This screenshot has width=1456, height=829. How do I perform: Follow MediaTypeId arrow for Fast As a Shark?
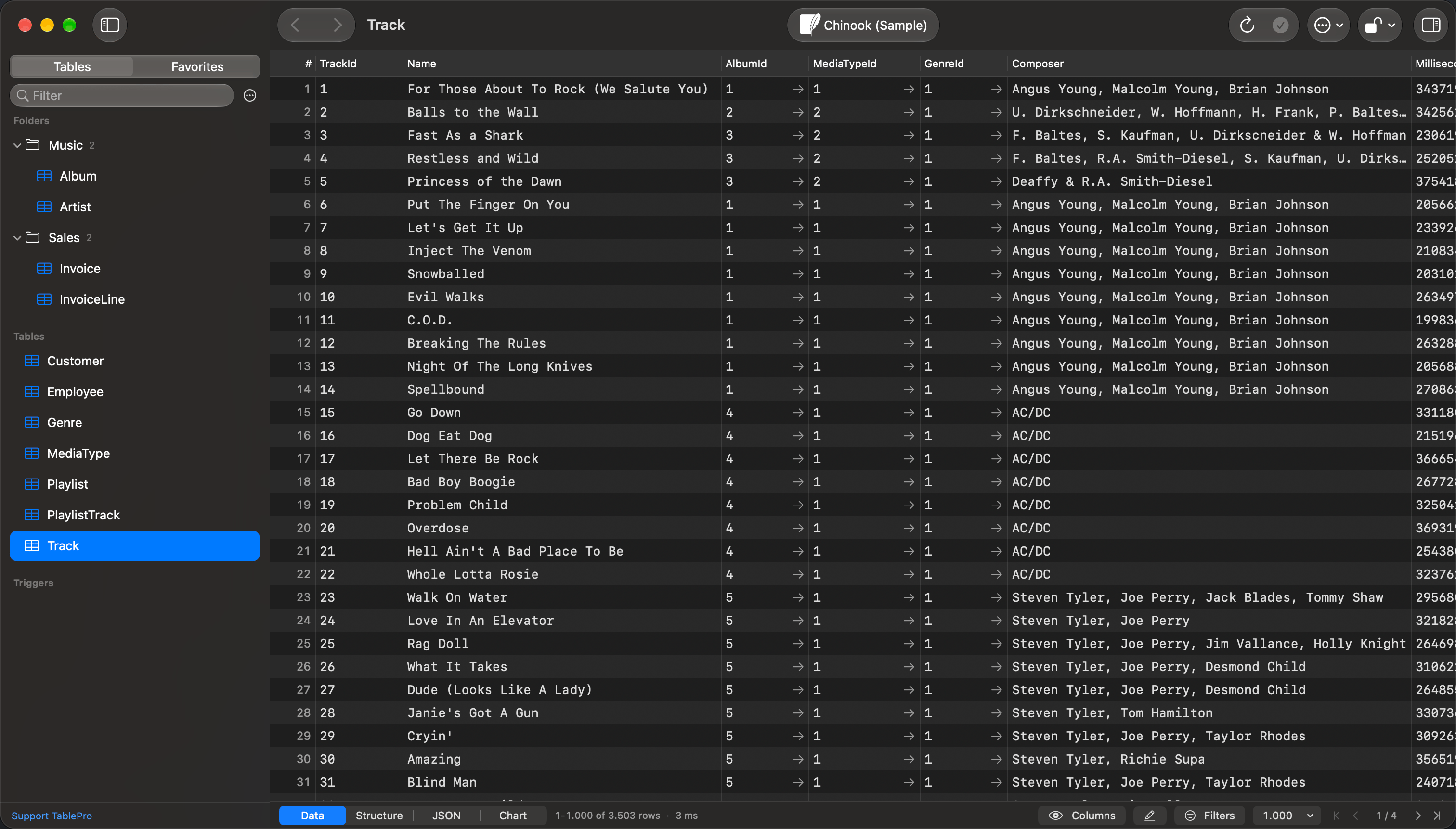pyautogui.click(x=908, y=135)
